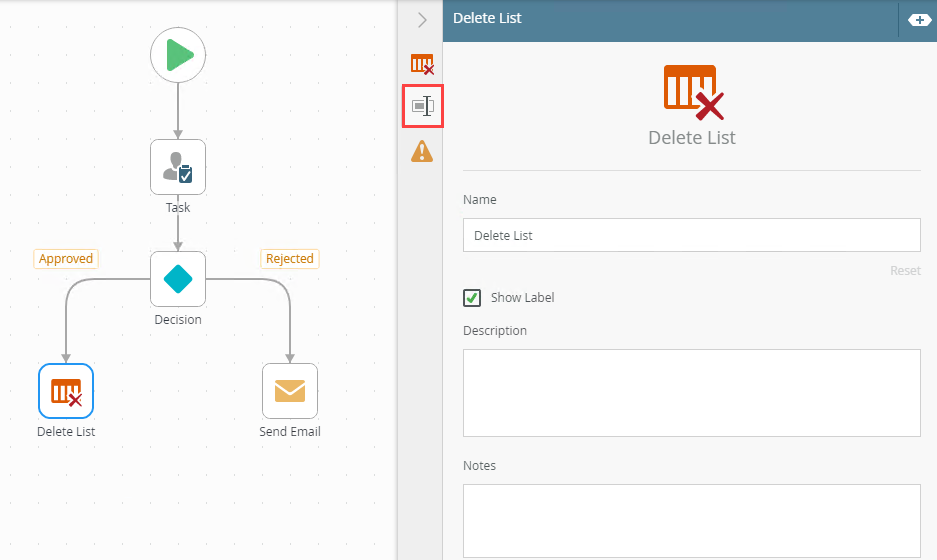Image resolution: width=937 pixels, height=560 pixels.
Task: Click the Rejected outcome label
Action: point(290,259)
